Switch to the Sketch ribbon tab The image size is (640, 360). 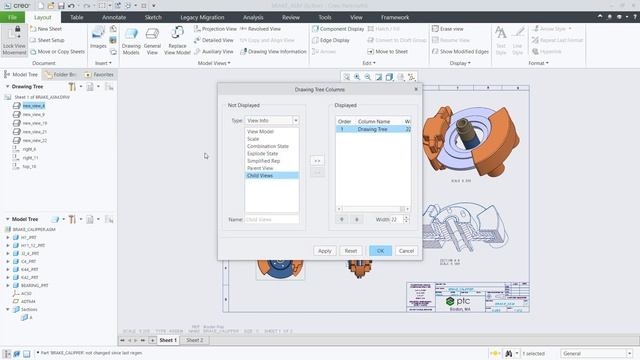pos(153,17)
